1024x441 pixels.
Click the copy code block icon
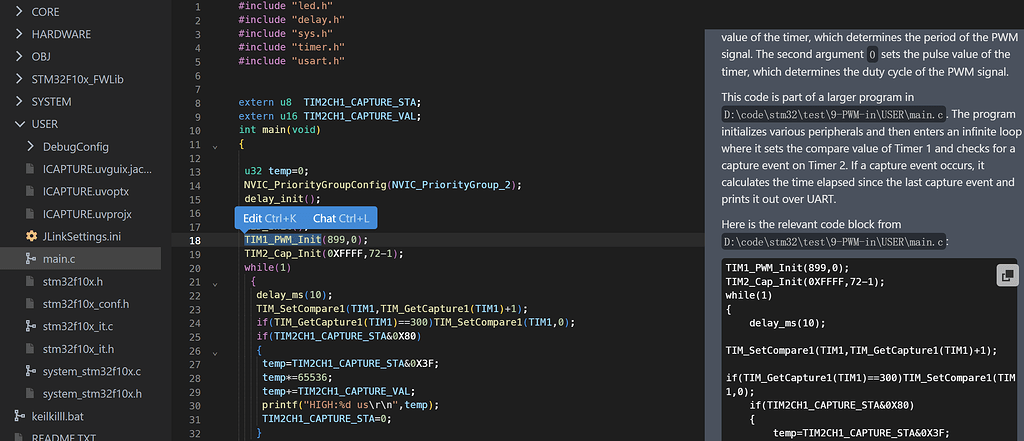(x=1007, y=276)
